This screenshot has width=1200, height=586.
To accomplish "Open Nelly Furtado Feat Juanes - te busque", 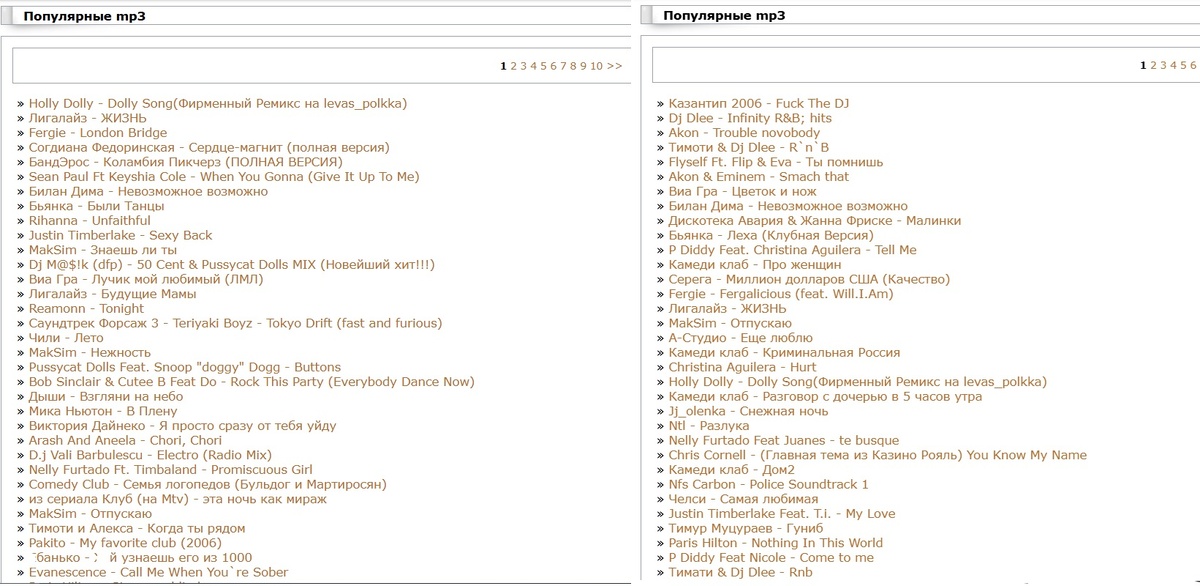I will click(784, 441).
